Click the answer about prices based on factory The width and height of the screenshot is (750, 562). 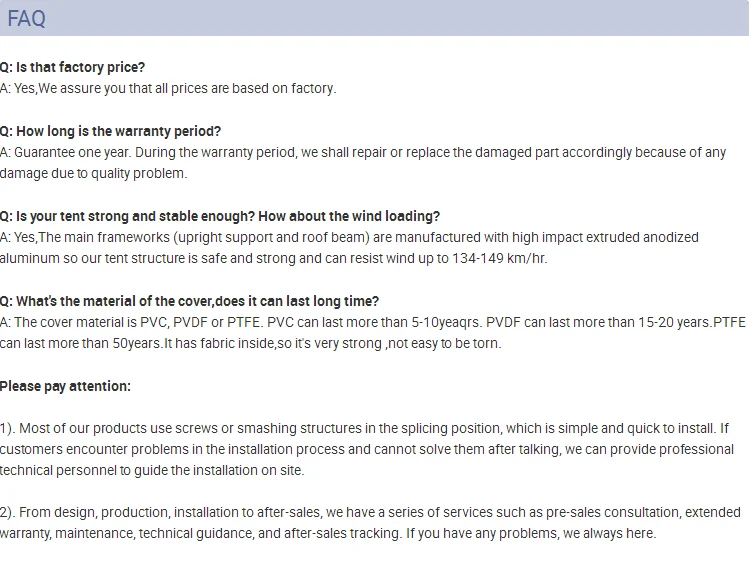pos(168,88)
